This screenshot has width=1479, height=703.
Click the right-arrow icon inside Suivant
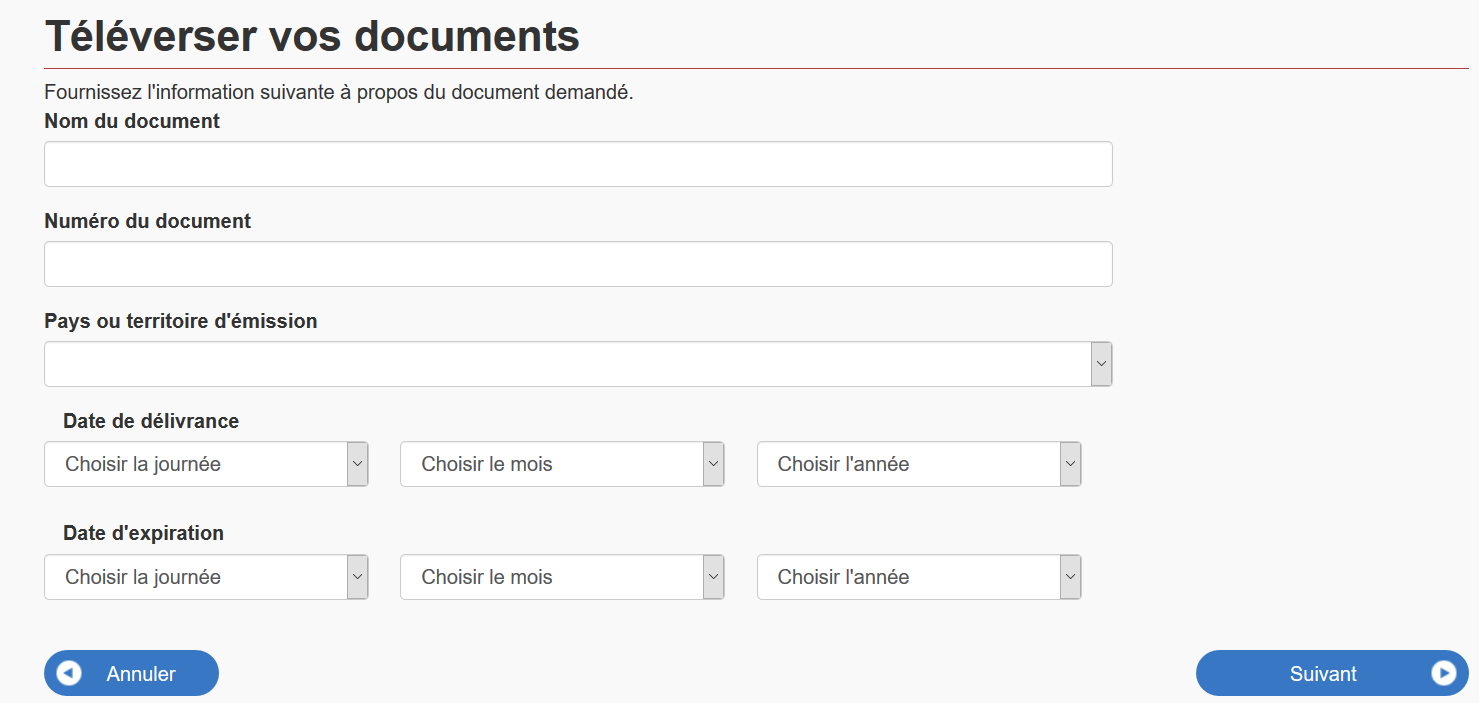tap(1443, 673)
